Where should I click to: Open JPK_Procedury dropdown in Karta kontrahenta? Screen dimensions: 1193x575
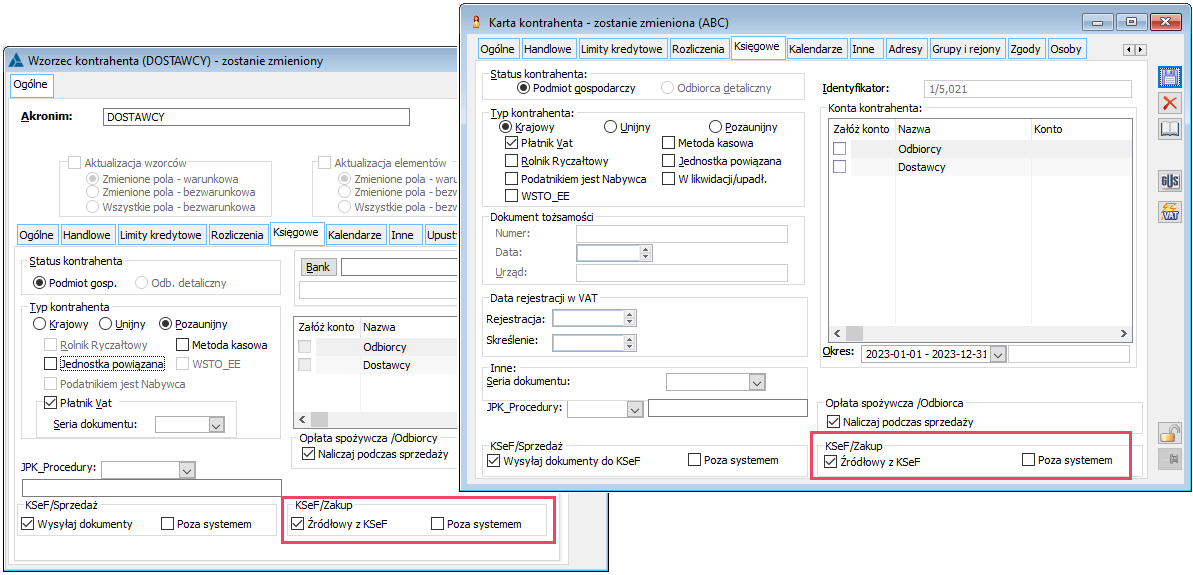(x=635, y=409)
